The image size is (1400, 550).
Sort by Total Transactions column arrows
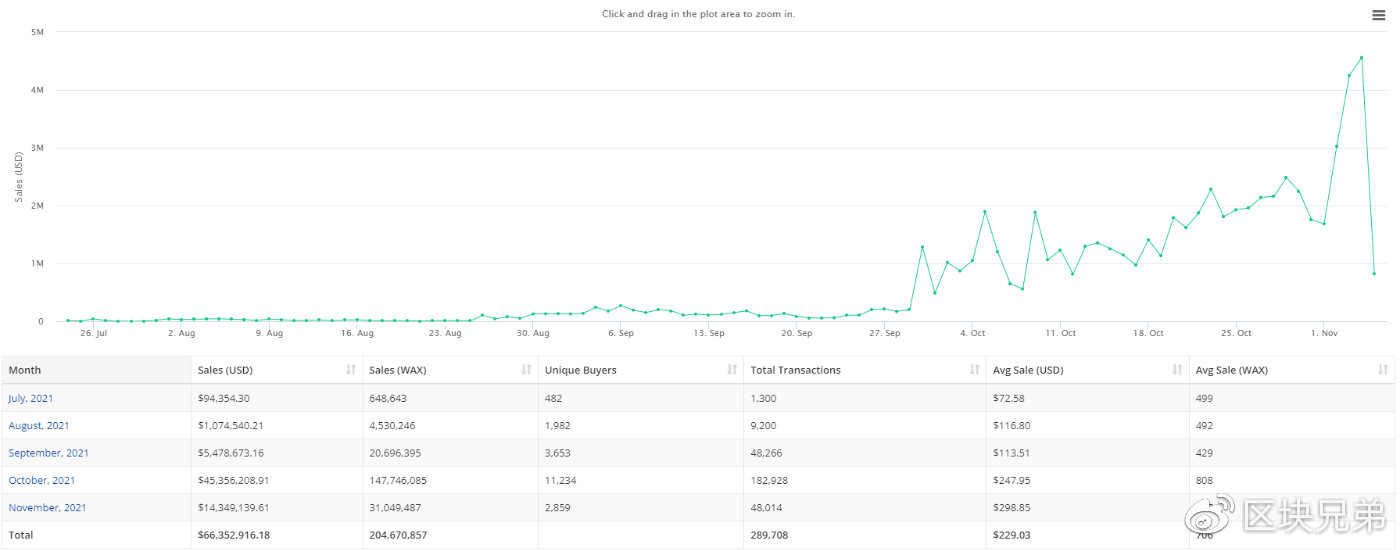point(974,370)
